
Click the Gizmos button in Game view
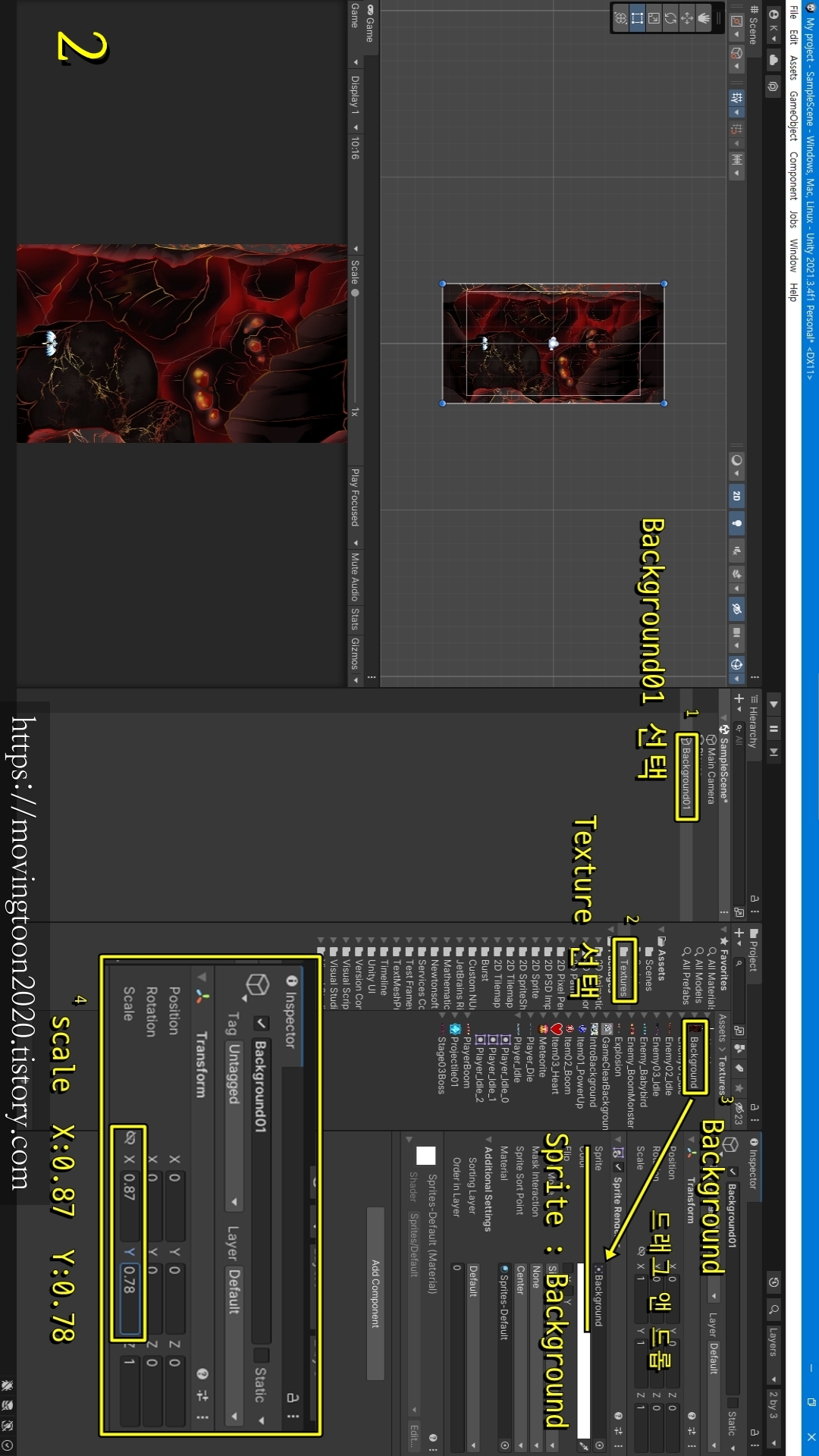pos(354,654)
